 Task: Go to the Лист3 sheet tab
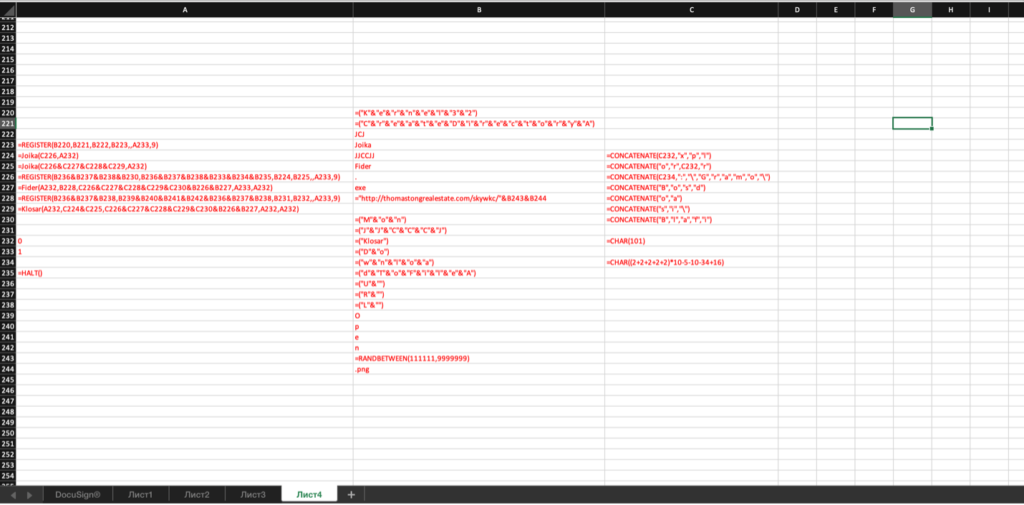pyautogui.click(x=253, y=494)
